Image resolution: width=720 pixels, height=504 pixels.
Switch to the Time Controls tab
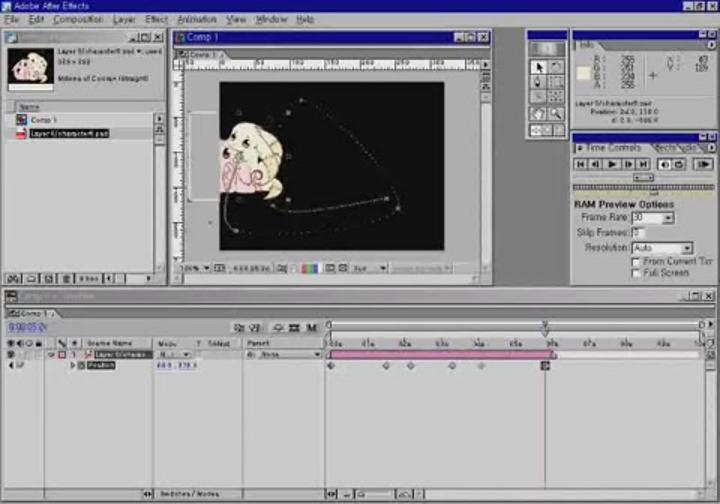pyautogui.click(x=613, y=148)
